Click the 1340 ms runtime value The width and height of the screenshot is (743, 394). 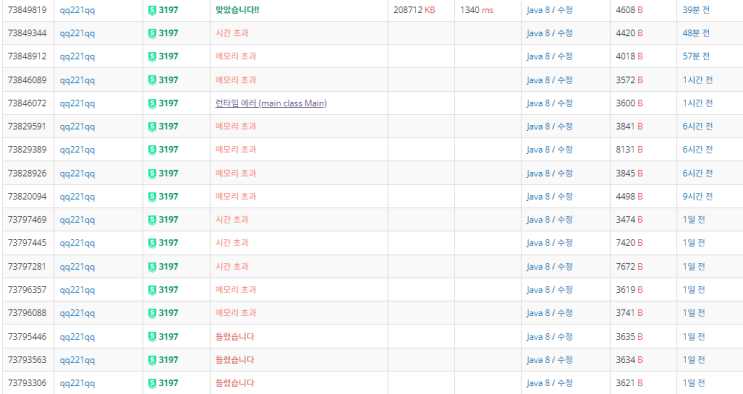click(x=477, y=10)
